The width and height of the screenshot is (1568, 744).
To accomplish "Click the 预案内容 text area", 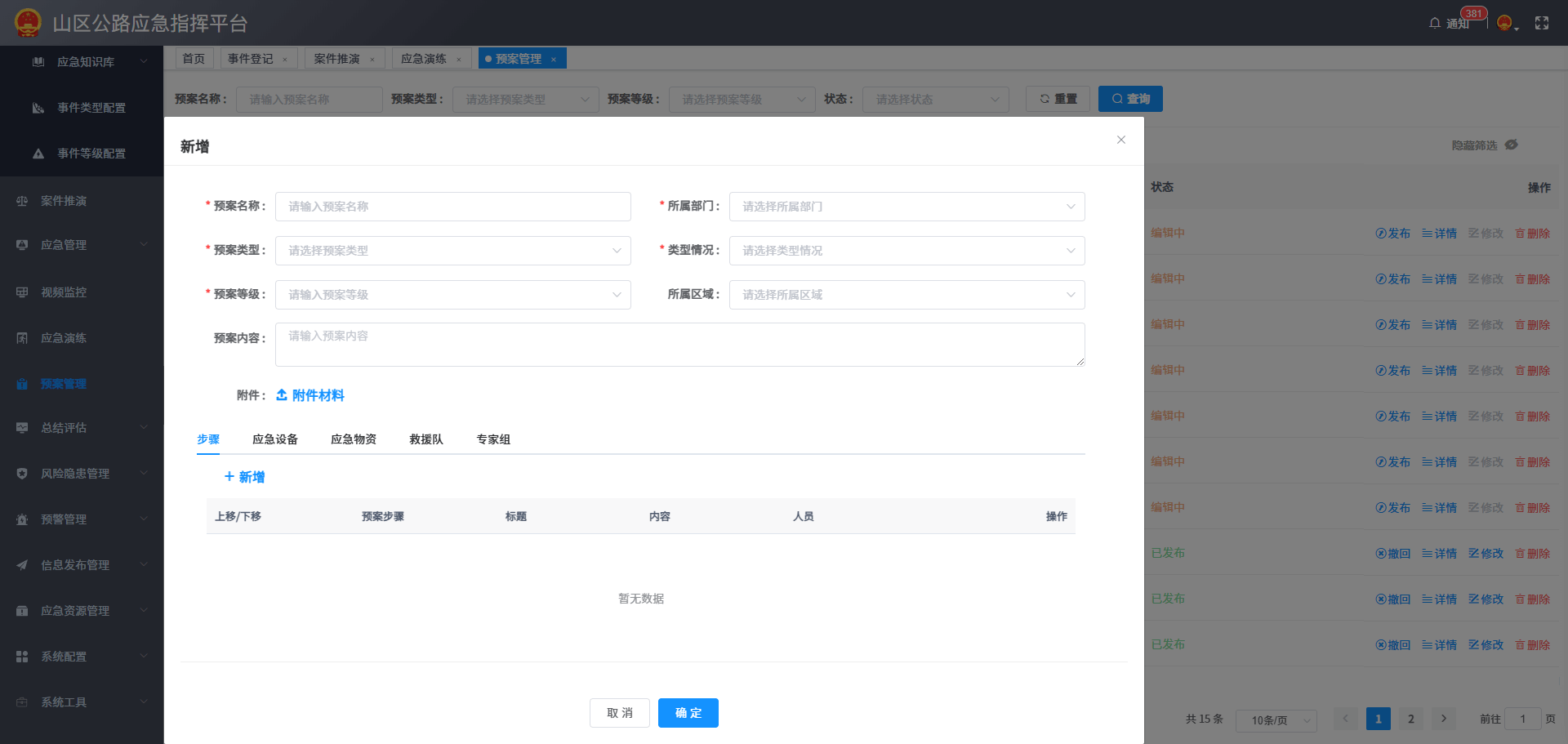I will coord(679,345).
